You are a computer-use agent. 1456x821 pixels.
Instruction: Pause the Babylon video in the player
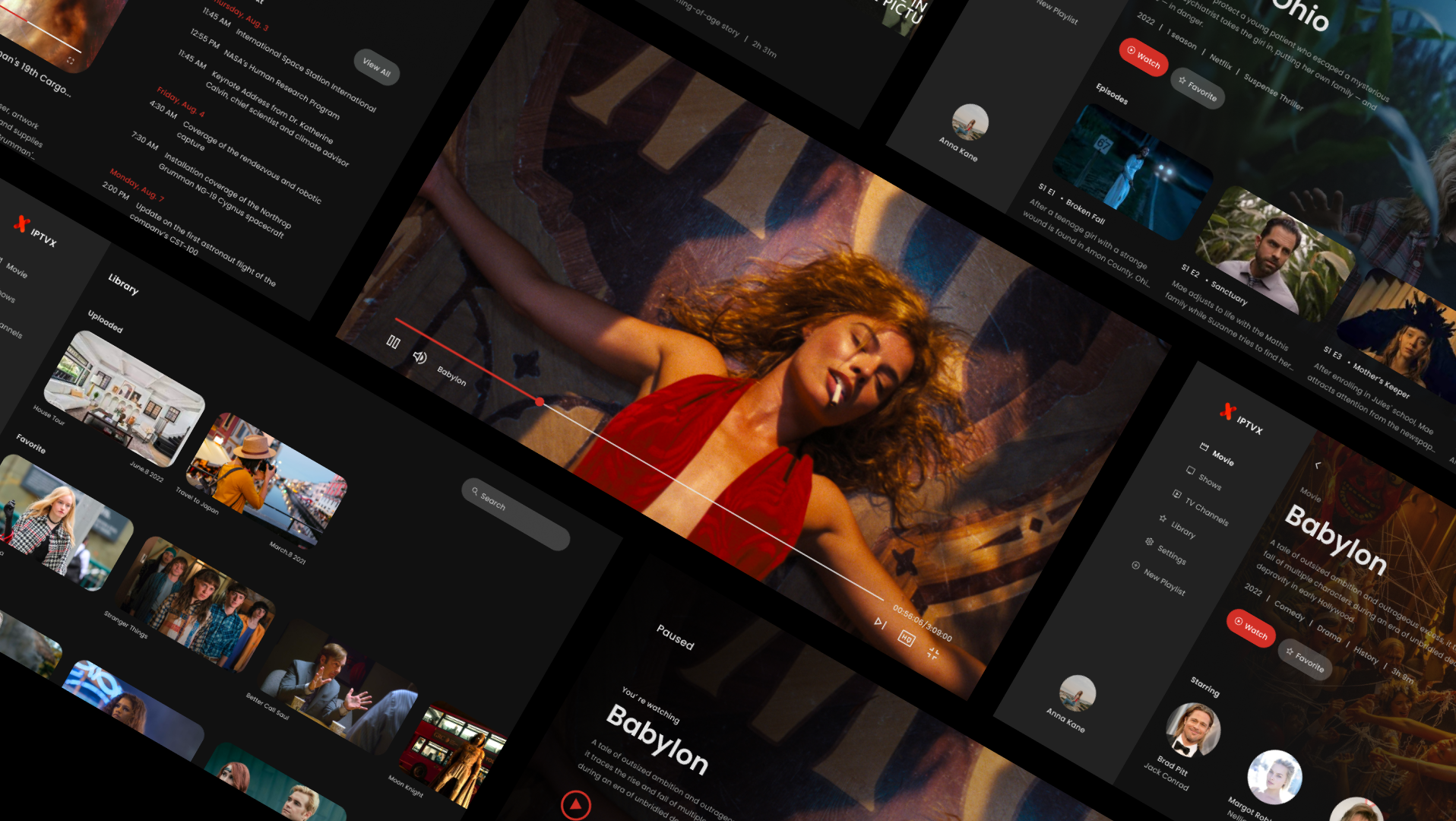[393, 342]
